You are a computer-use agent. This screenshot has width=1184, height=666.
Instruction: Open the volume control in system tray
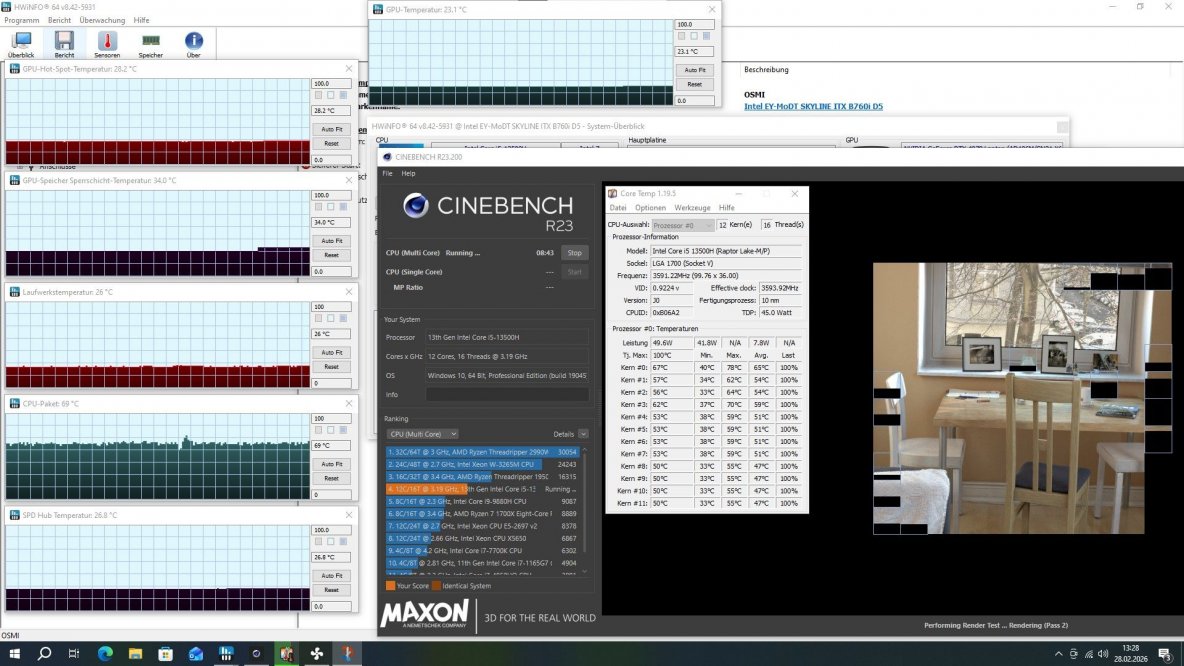(x=1103, y=654)
